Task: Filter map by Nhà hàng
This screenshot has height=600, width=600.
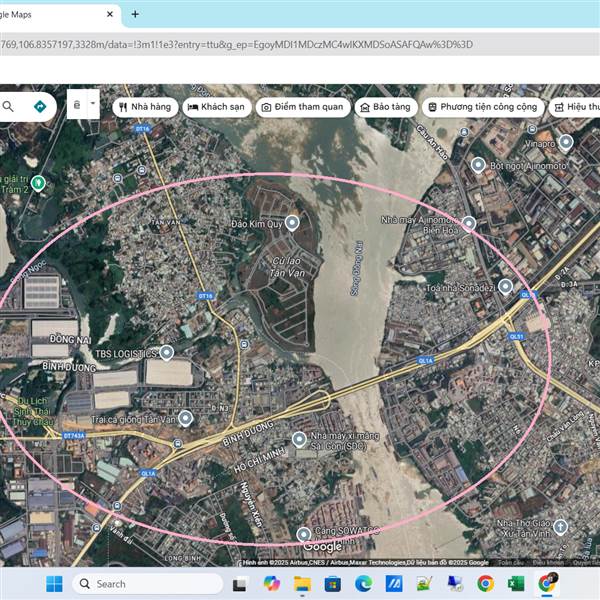Action: click(x=145, y=107)
